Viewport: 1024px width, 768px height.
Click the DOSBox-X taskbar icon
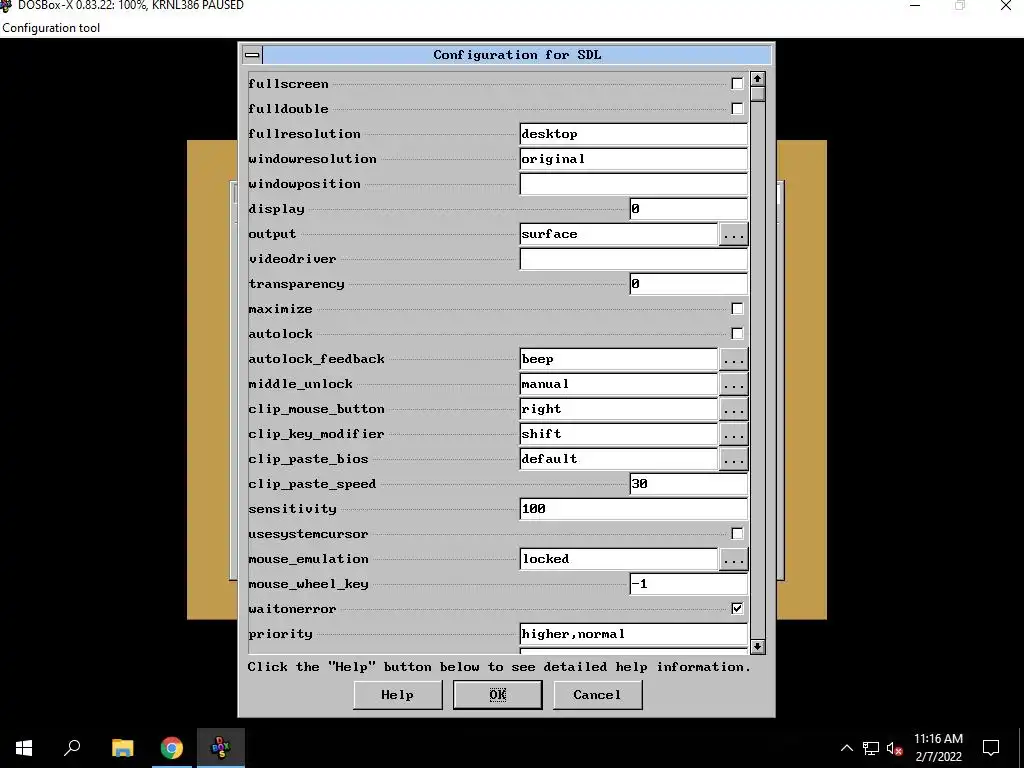coord(221,748)
